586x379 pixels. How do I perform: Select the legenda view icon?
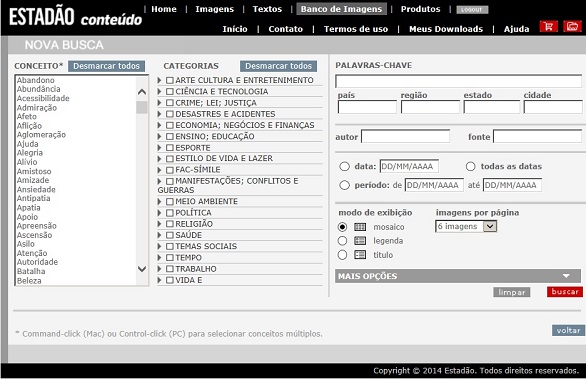click(x=360, y=241)
